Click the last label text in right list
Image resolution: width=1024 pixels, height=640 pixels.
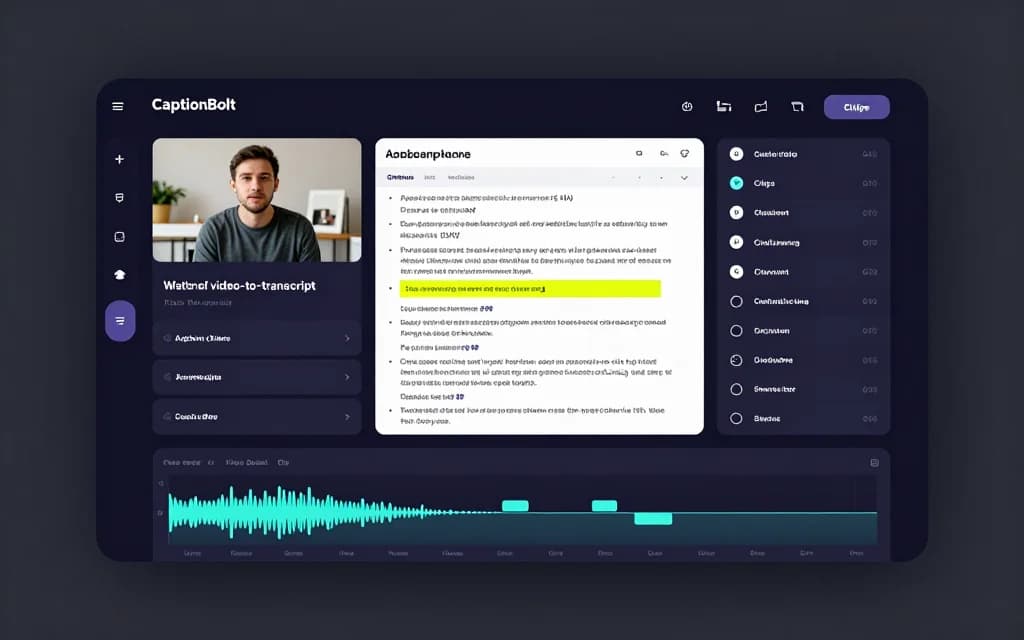point(767,419)
